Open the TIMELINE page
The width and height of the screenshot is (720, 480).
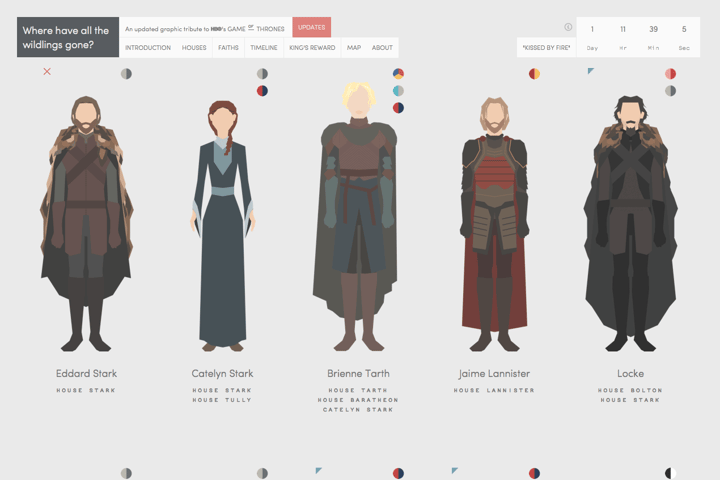click(x=264, y=47)
